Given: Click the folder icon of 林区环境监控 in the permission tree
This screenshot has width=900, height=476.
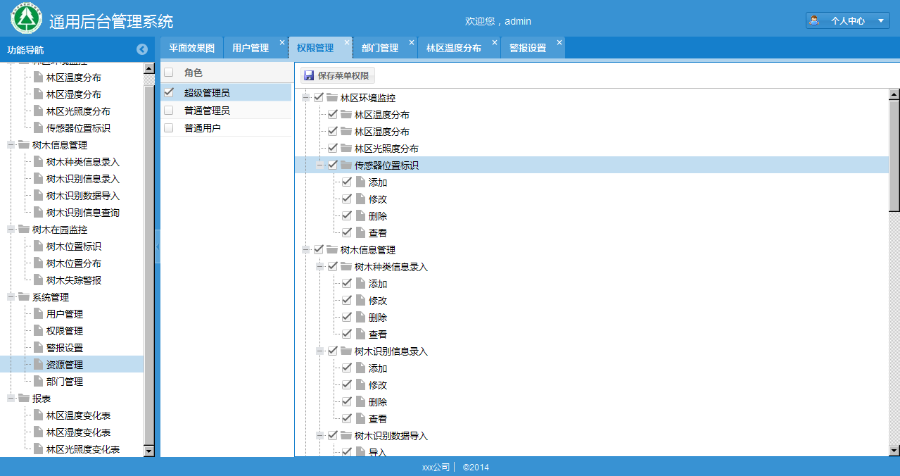Looking at the screenshot, I should [332, 98].
